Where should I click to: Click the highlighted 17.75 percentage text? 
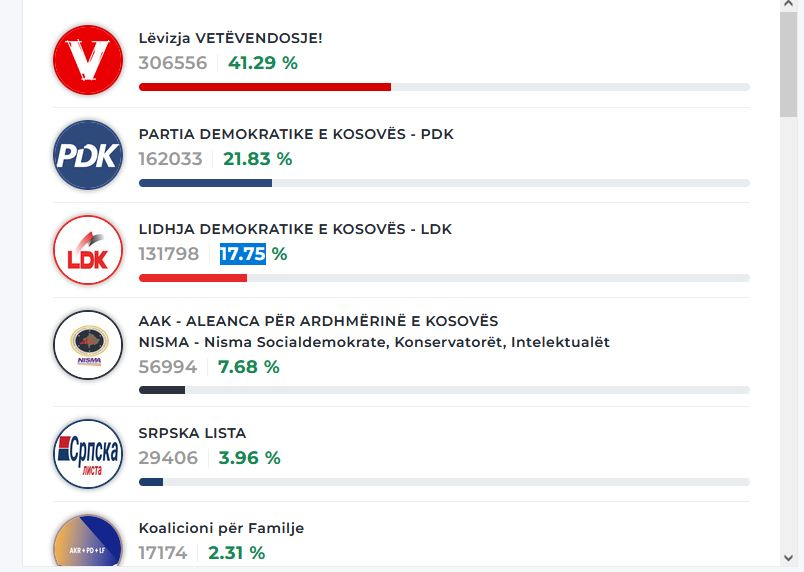pos(242,254)
